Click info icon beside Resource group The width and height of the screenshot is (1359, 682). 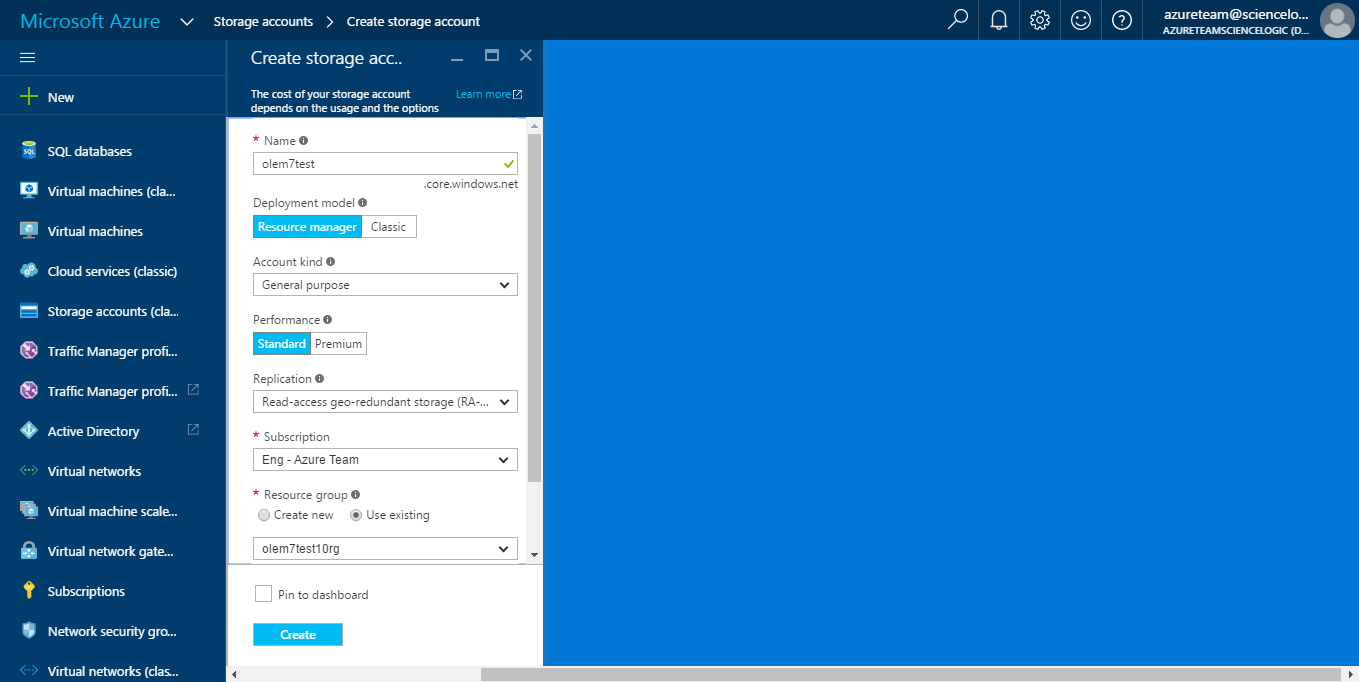(356, 494)
